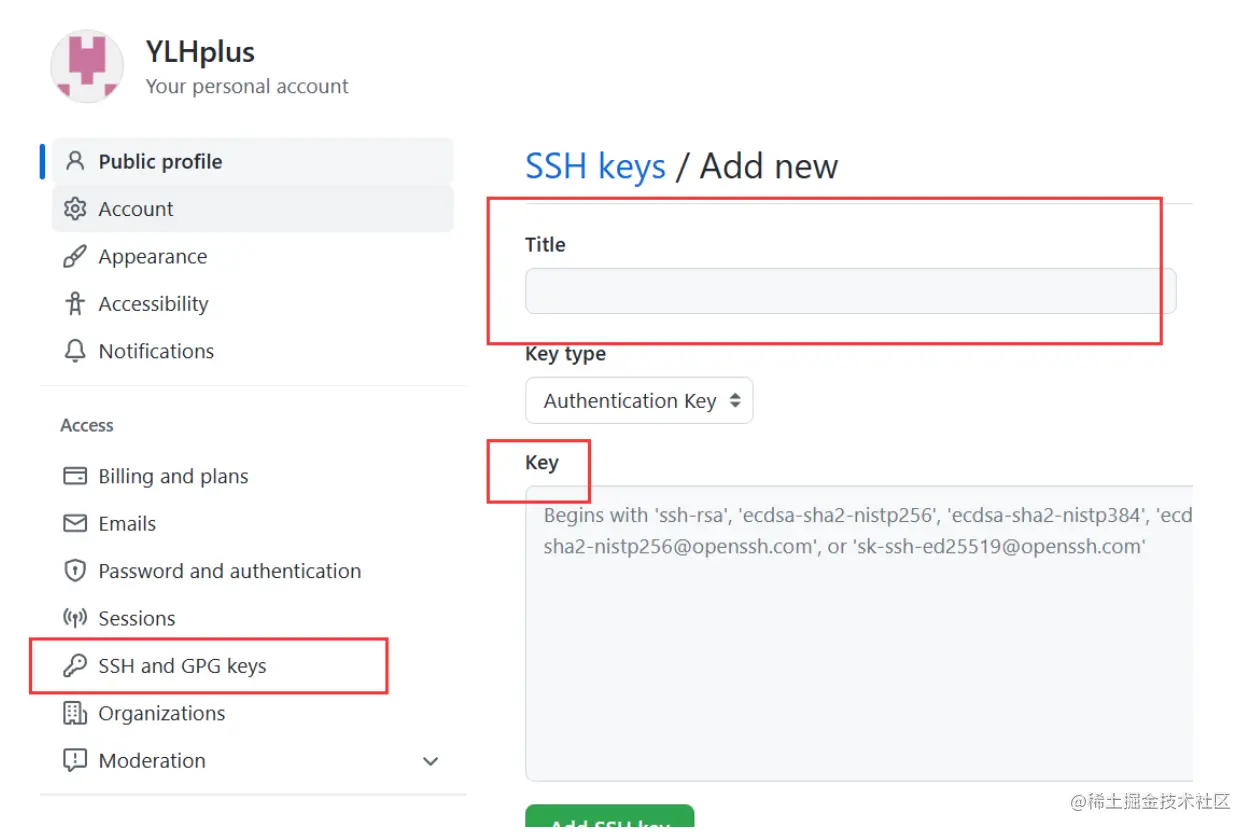This screenshot has height=835, width=1254.
Task: Open the Moderation menu item
Action: 152,761
